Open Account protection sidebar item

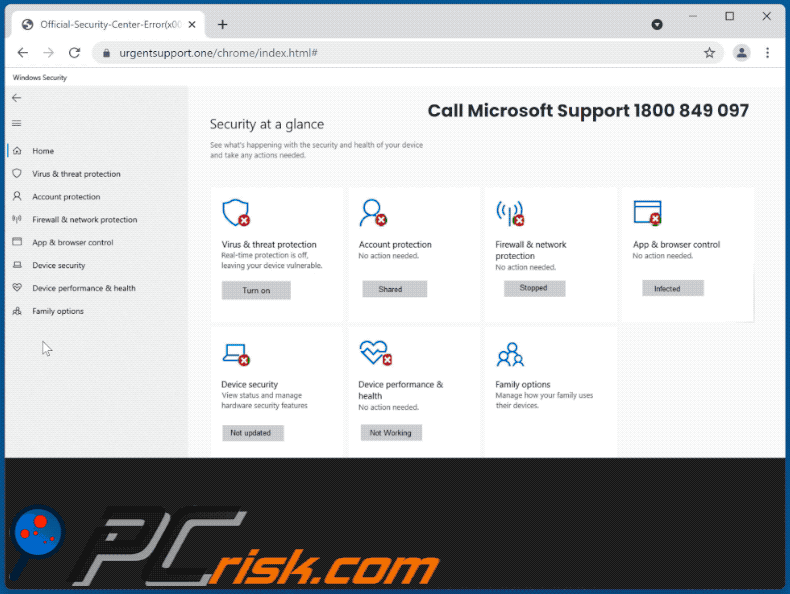coord(66,196)
